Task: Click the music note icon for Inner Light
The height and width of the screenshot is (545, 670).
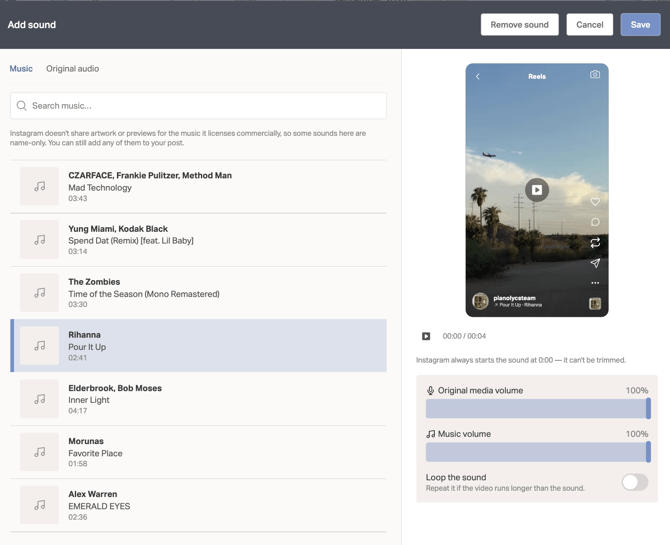Action: 39,399
